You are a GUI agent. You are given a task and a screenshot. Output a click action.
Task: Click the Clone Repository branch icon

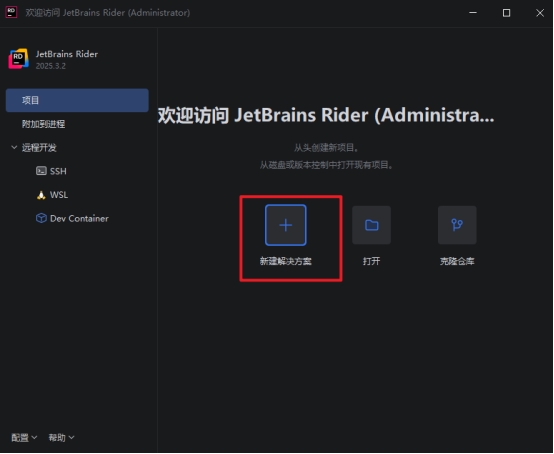[457, 225]
